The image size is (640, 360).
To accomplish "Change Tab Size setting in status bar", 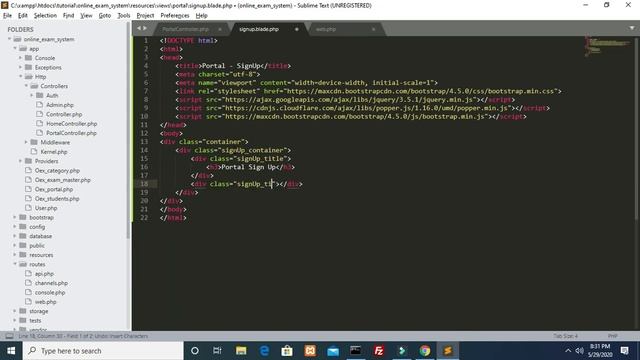I will [565, 336].
